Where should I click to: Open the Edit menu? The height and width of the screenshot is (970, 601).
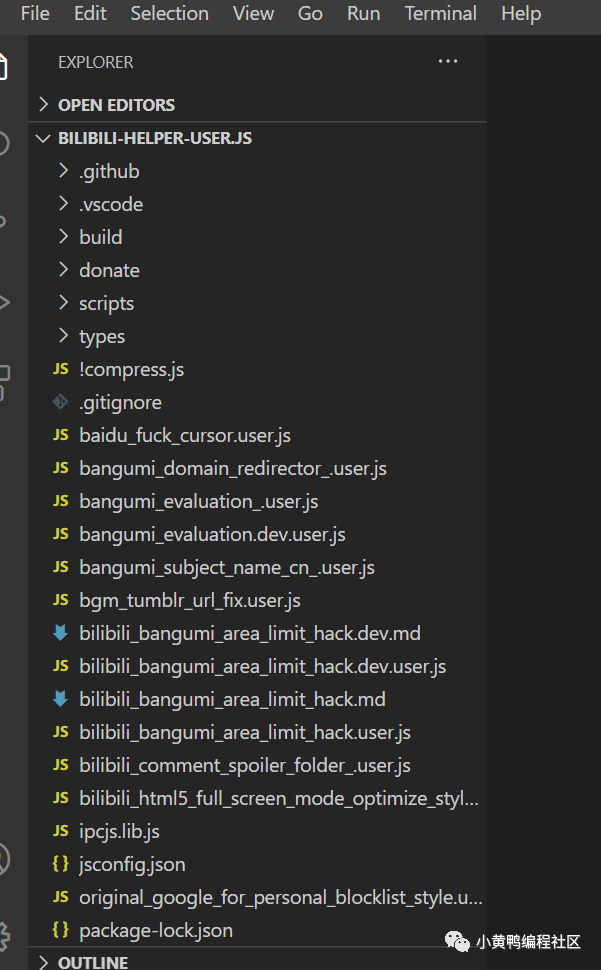click(x=90, y=13)
